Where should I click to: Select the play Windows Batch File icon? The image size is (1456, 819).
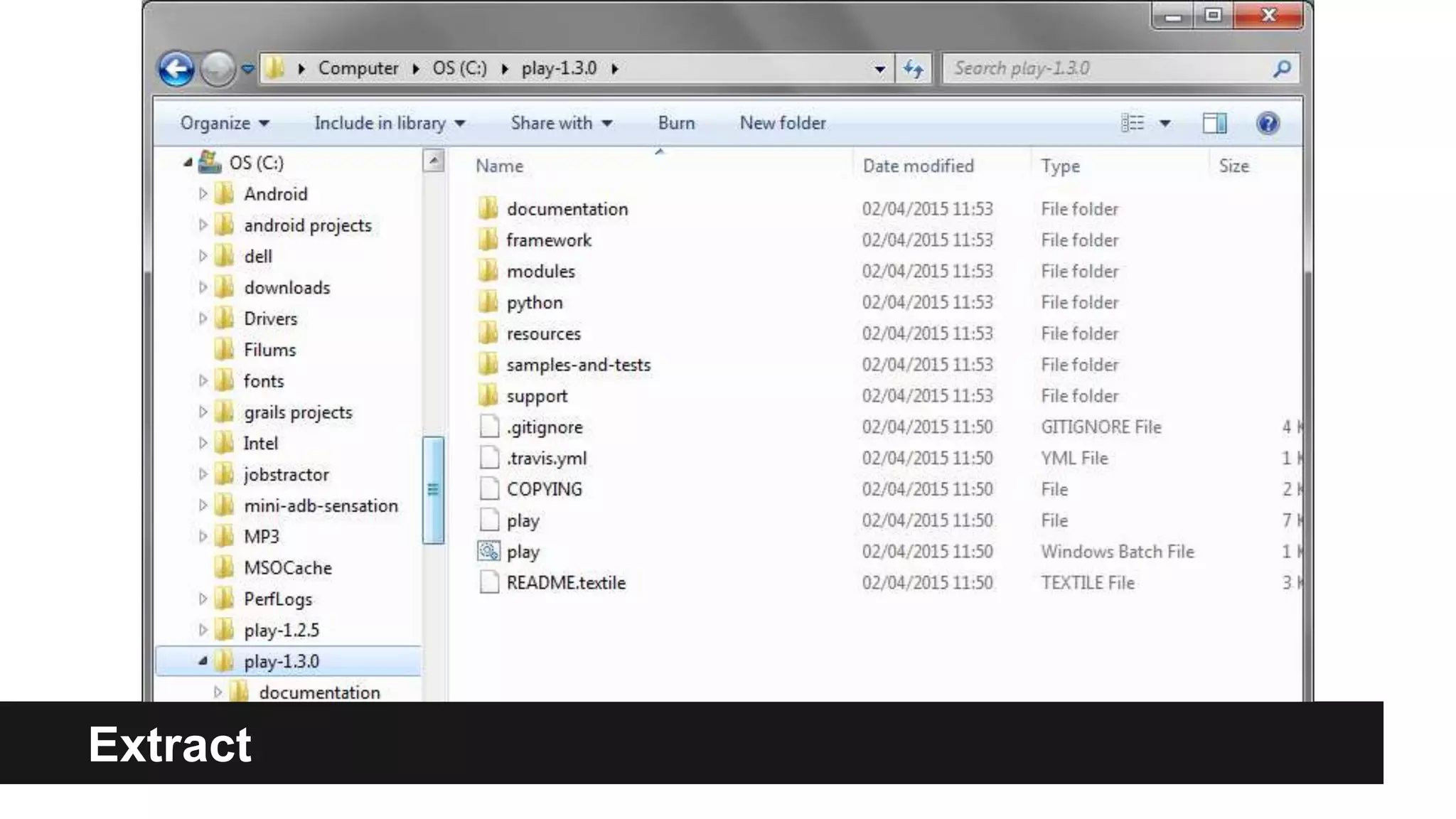click(x=488, y=552)
